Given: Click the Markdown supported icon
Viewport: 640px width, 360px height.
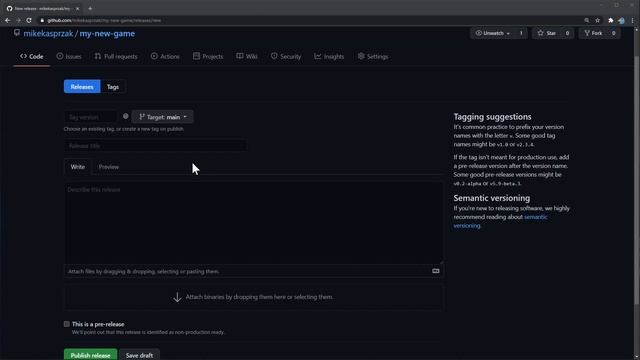Looking at the screenshot, I should pyautogui.click(x=436, y=271).
